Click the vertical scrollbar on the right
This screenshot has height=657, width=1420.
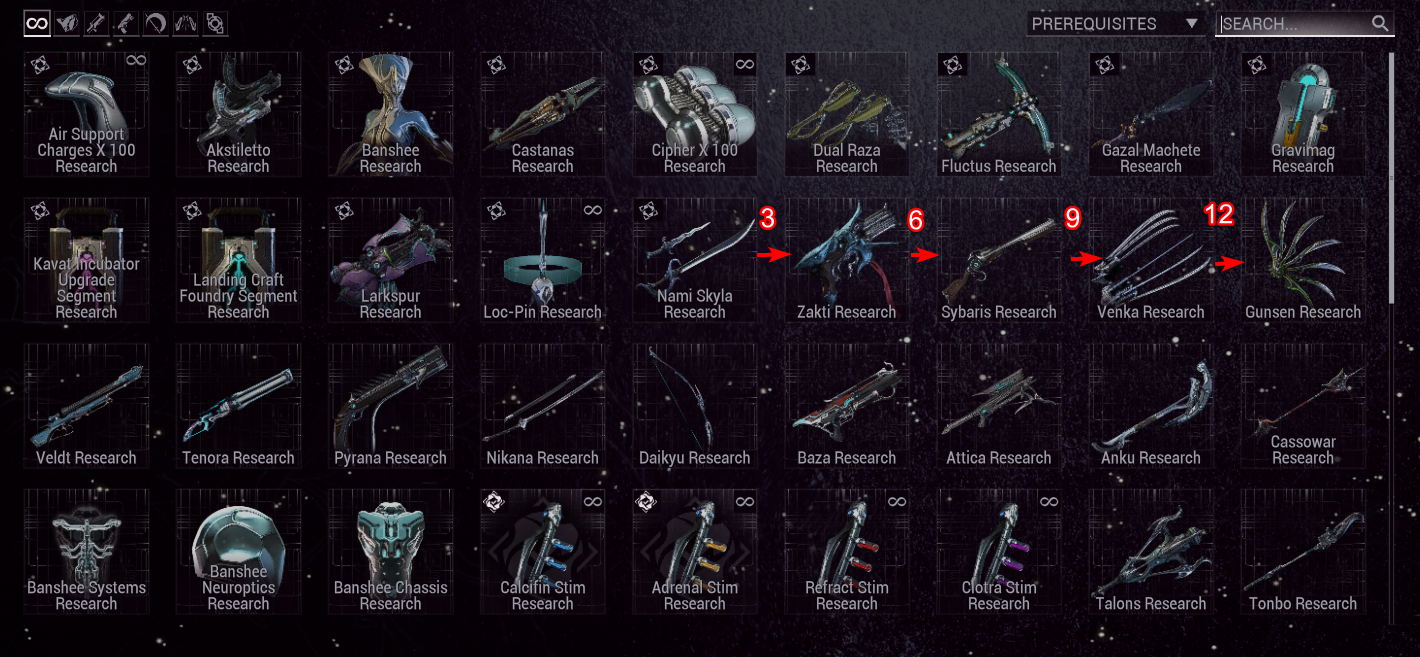click(1390, 177)
